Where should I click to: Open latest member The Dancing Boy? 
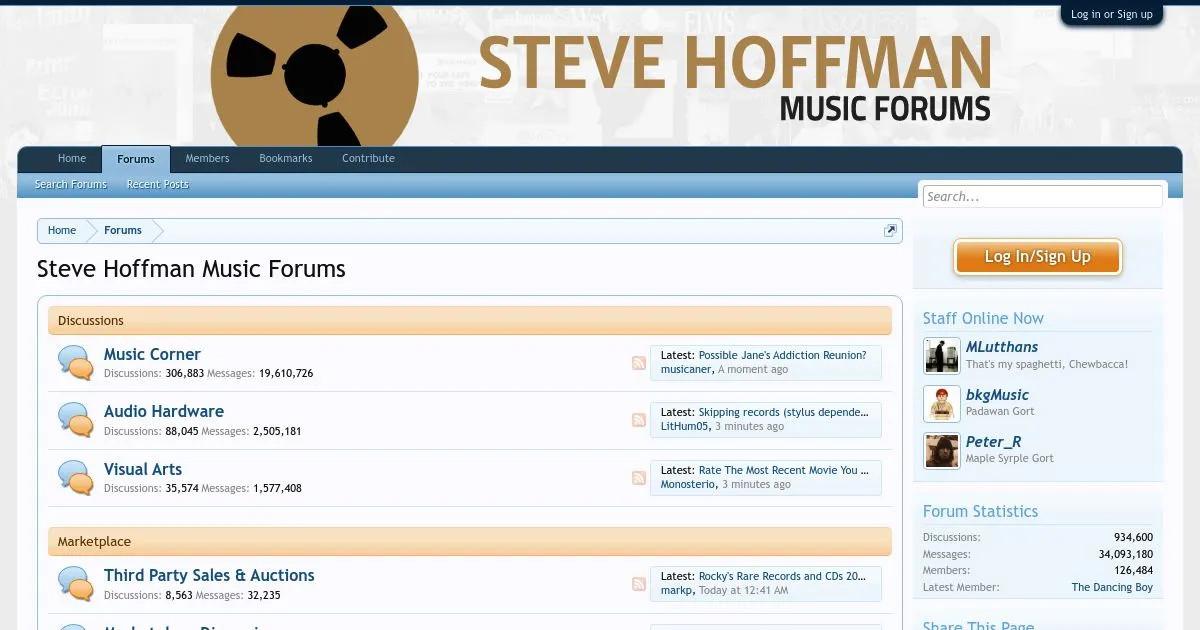pos(1112,587)
